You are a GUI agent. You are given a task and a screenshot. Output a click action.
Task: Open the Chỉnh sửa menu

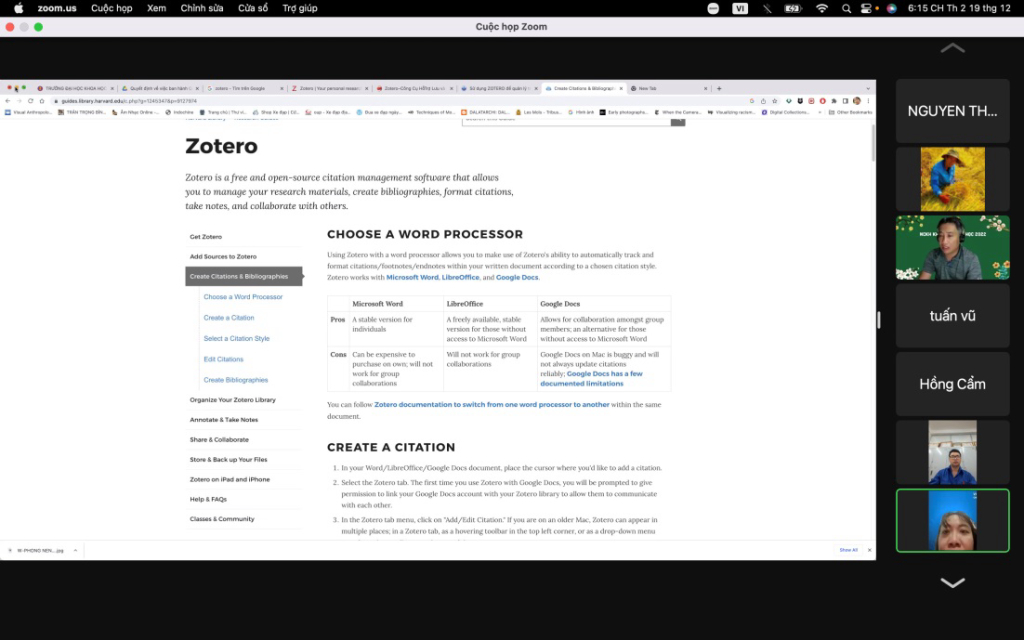(x=202, y=8)
